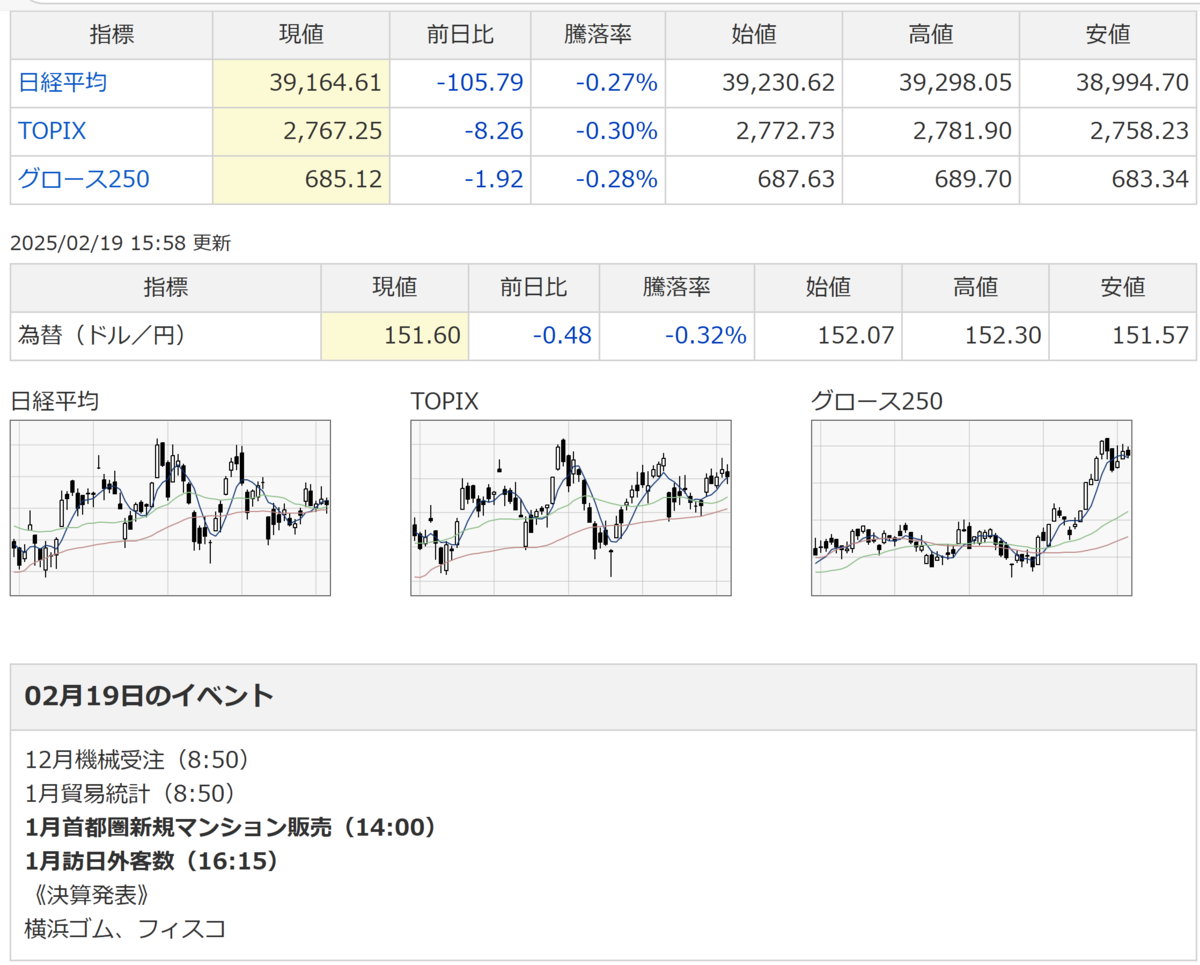
Task: Select TOPIX open value 2,772.73
Action: pyautogui.click(x=786, y=131)
